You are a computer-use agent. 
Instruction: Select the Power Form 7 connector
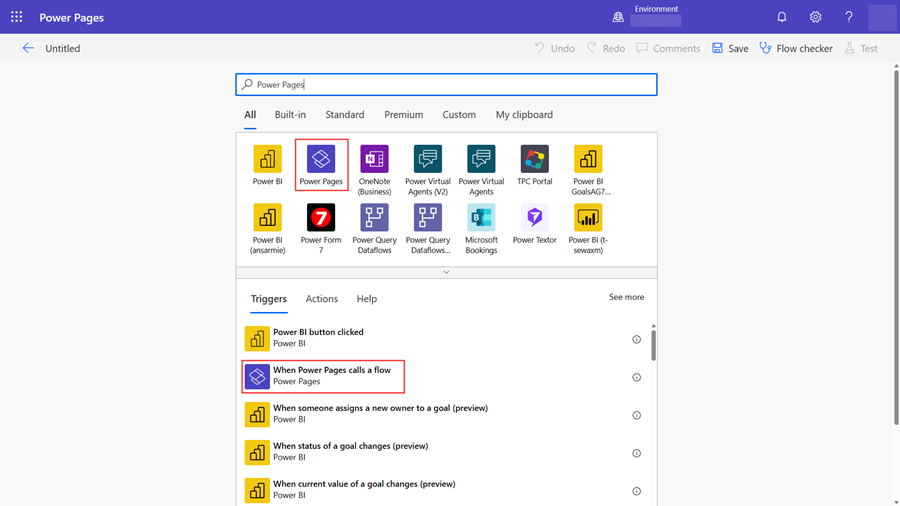tap(321, 229)
